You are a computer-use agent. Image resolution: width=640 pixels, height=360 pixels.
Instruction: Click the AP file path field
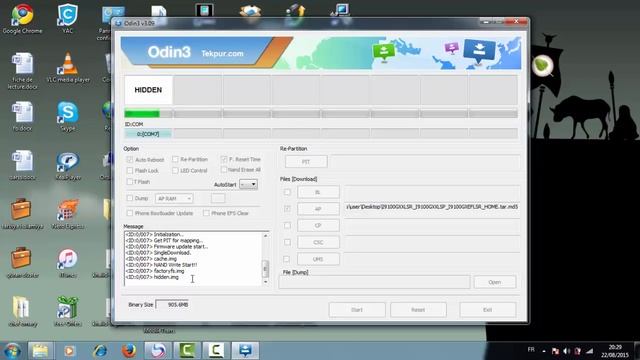pyautogui.click(x=432, y=207)
